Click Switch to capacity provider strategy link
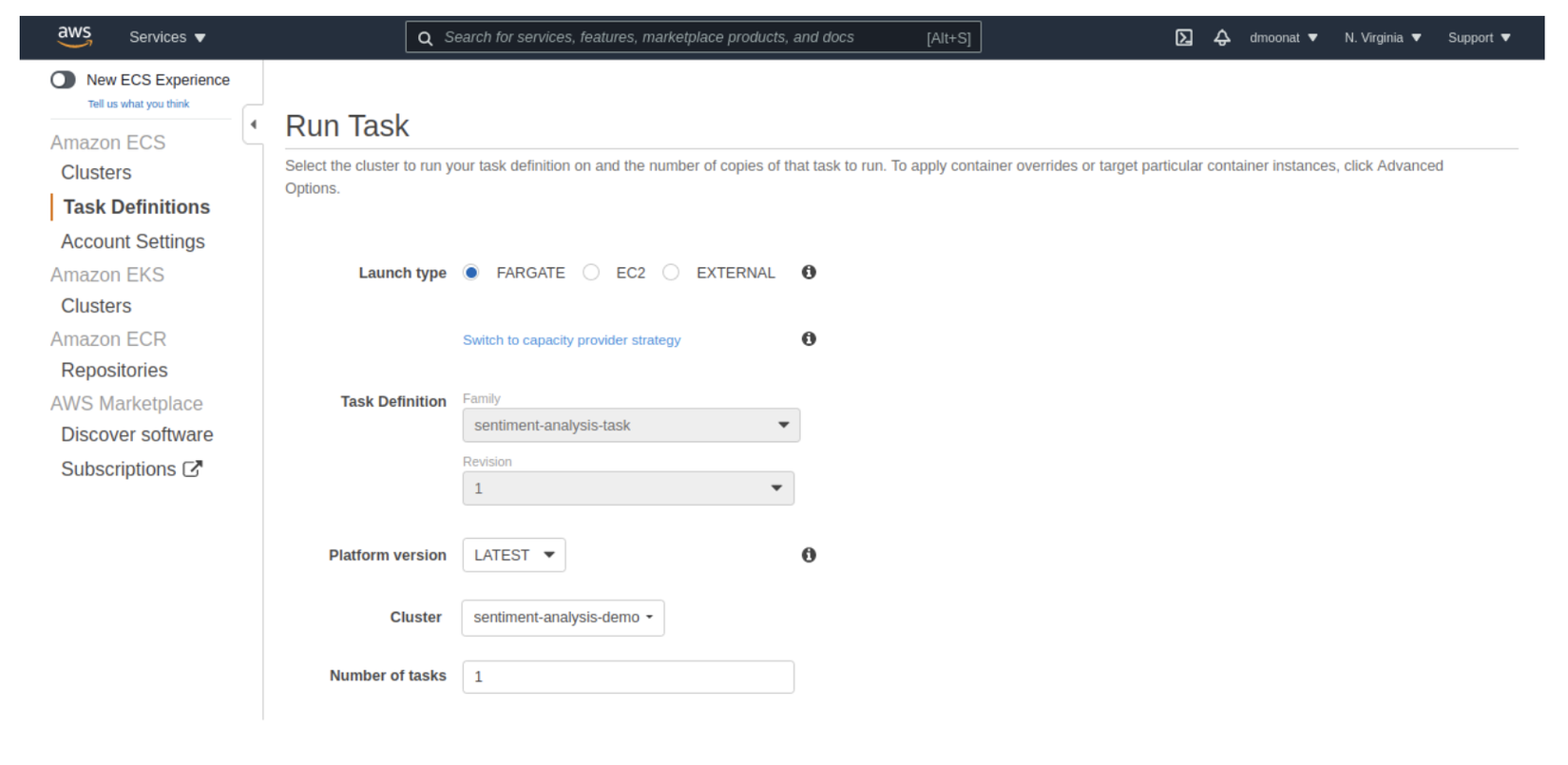This screenshot has height=765, width=1568. click(x=571, y=340)
